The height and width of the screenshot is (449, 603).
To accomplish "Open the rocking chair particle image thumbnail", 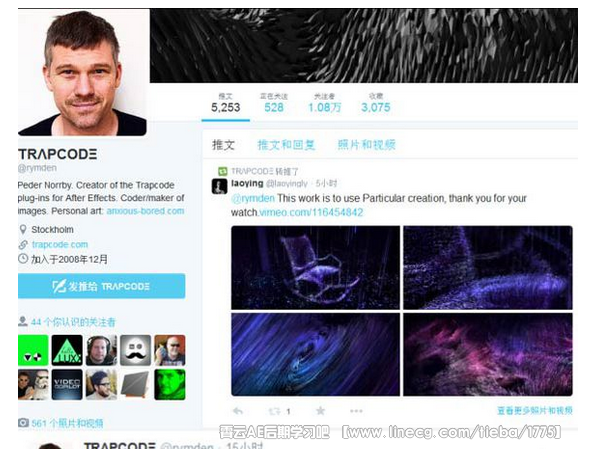I will coord(315,268).
